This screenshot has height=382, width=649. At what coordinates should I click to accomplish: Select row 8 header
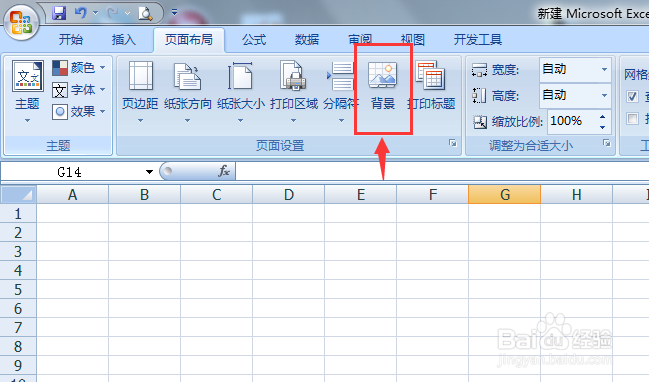click(x=18, y=347)
